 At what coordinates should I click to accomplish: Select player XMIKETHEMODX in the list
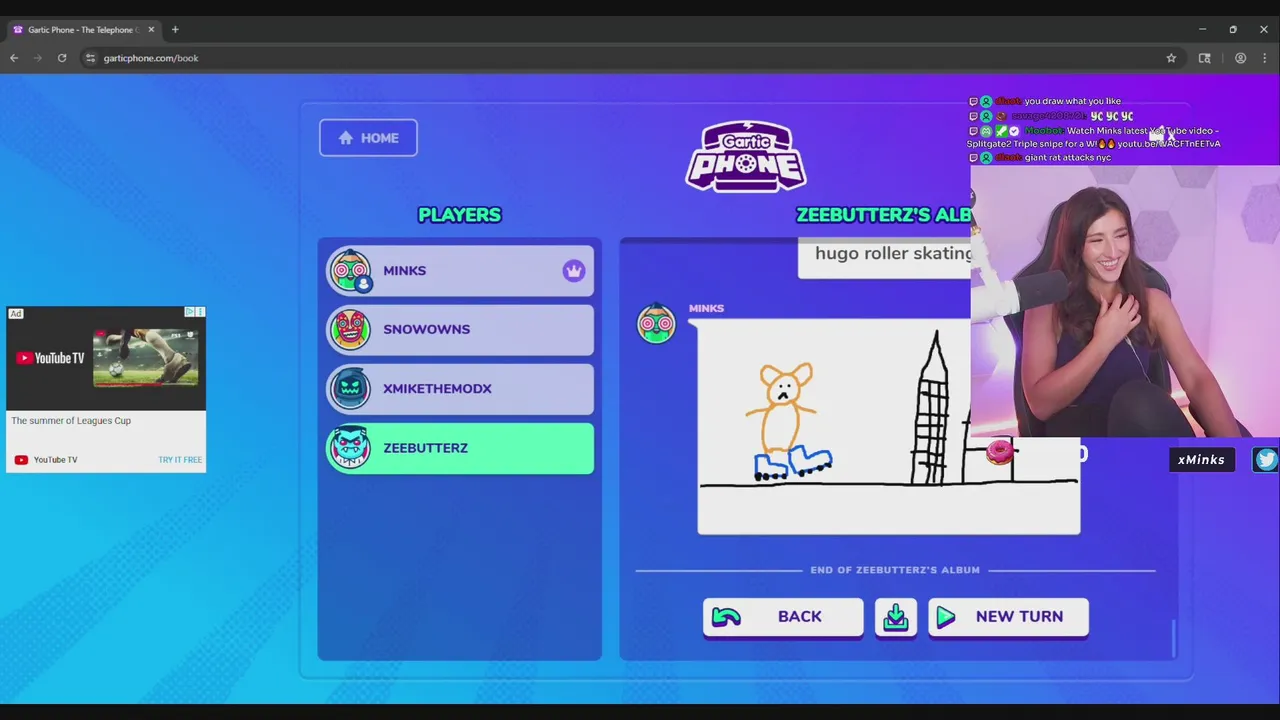coord(460,388)
